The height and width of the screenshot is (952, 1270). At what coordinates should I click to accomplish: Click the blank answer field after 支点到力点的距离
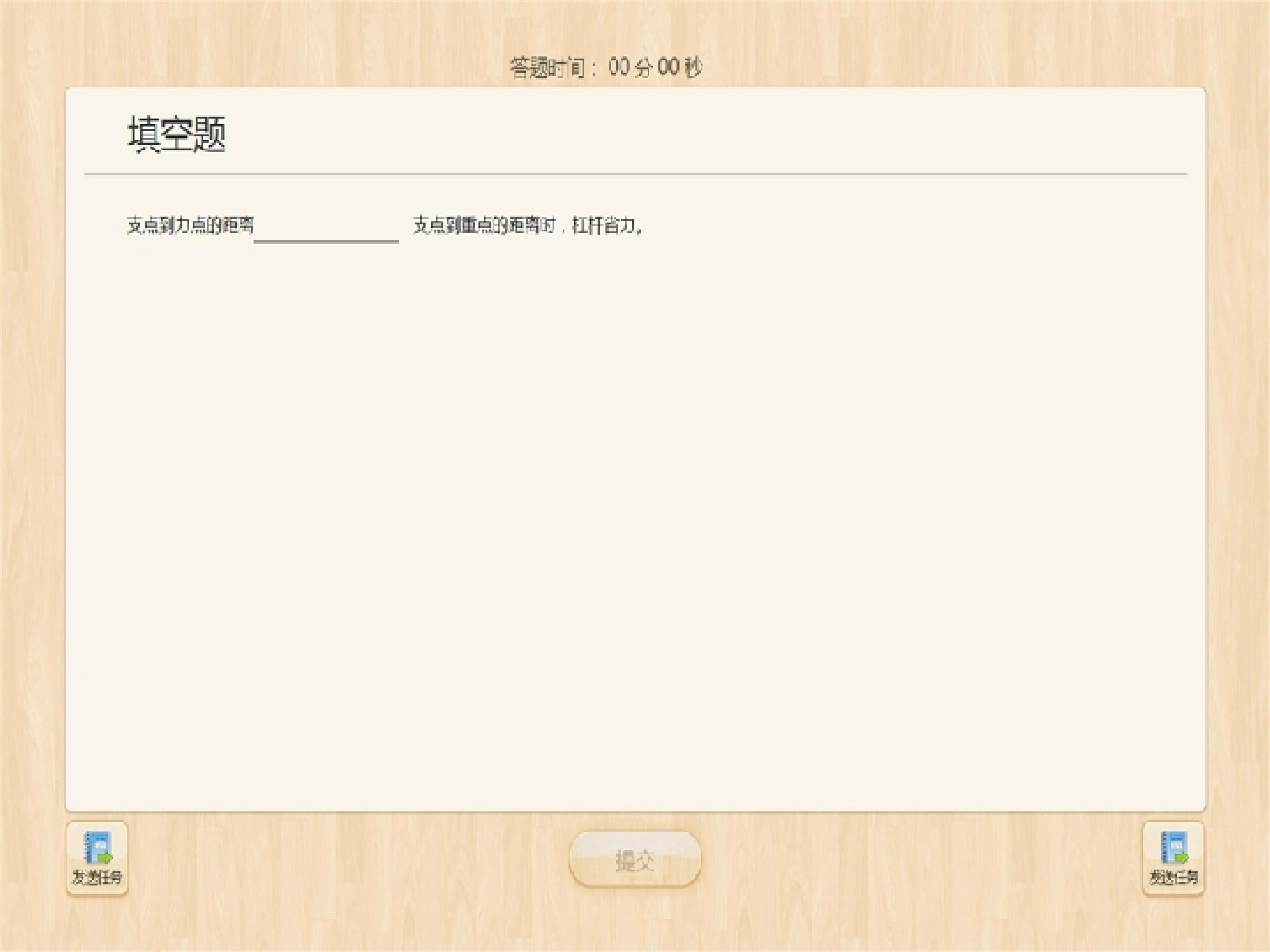(x=326, y=227)
